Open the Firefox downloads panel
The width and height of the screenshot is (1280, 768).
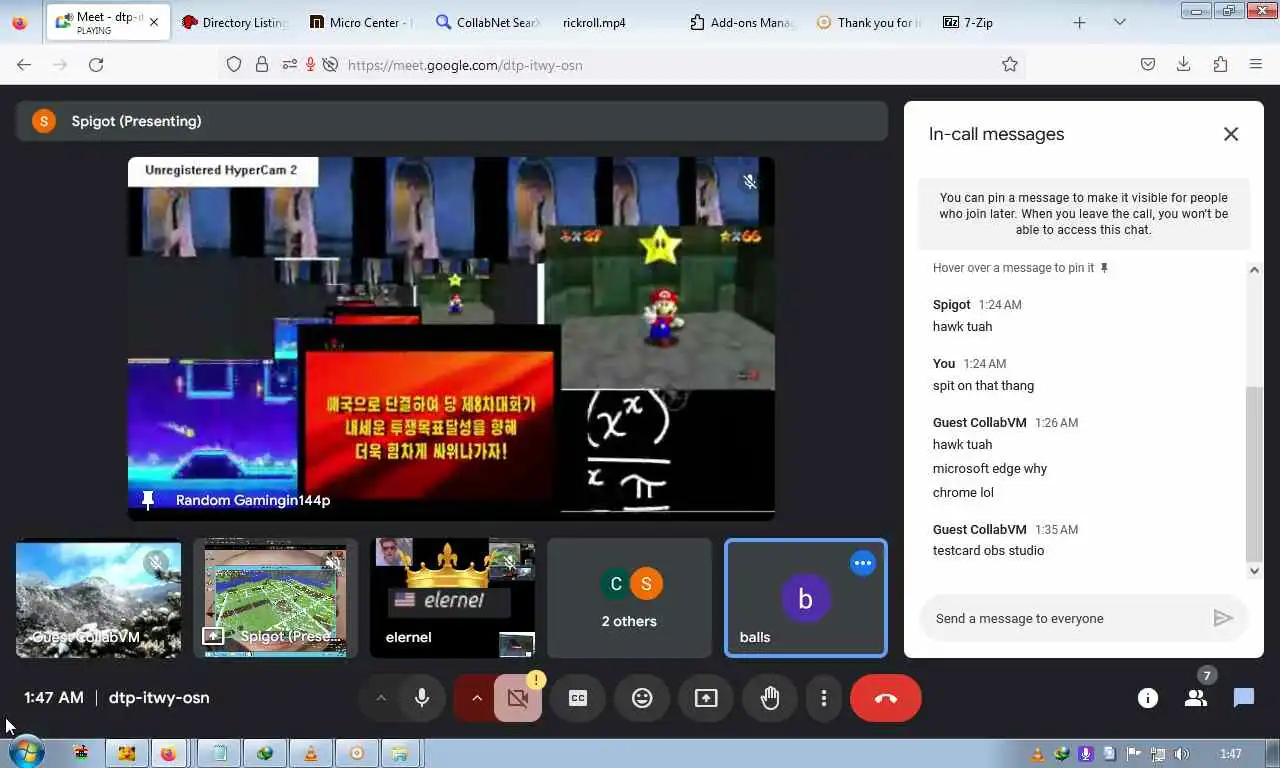tap(1183, 64)
